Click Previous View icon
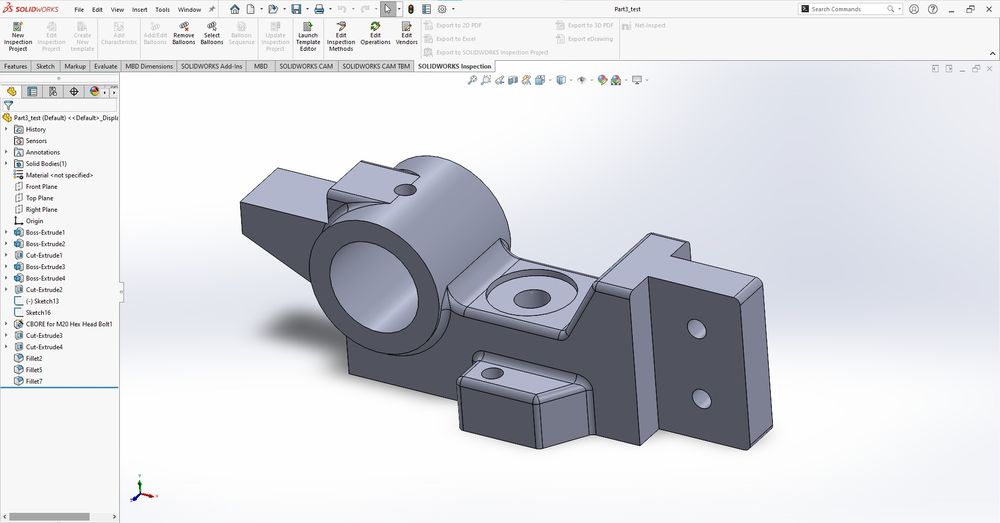This screenshot has width=1000, height=523. click(499, 80)
